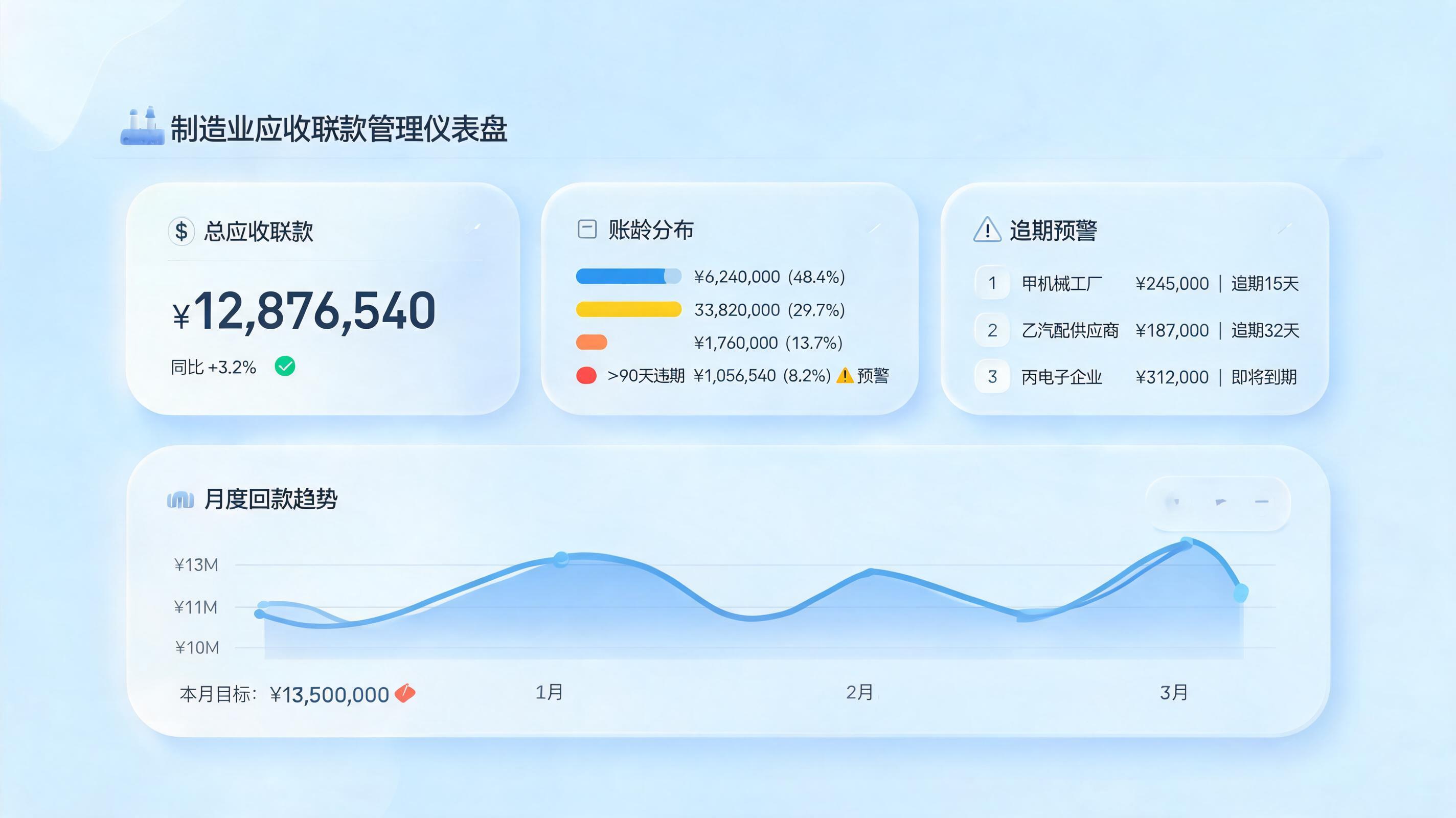Click the red dot before >90天
Image resolution: width=1456 pixels, height=818 pixels.
pyautogui.click(x=586, y=375)
